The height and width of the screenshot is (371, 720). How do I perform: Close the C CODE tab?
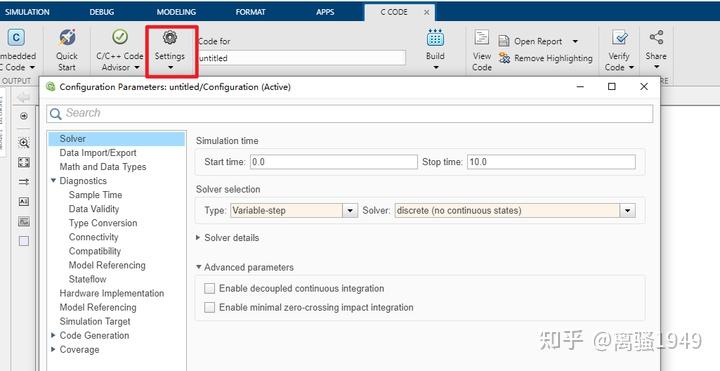427,12
